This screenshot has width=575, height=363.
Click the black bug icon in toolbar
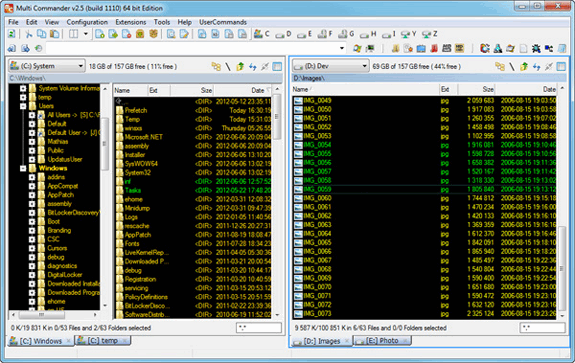tap(536, 48)
